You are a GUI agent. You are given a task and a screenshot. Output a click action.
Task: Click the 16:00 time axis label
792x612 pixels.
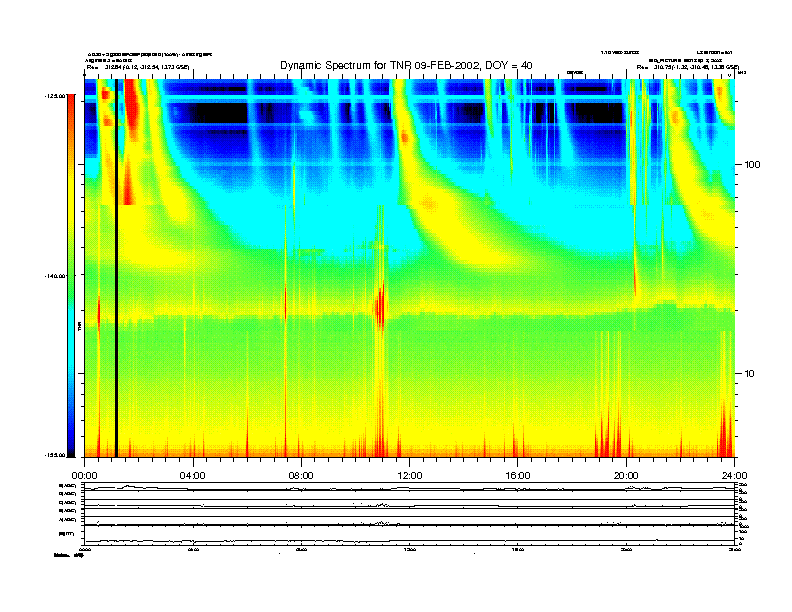[x=518, y=476]
